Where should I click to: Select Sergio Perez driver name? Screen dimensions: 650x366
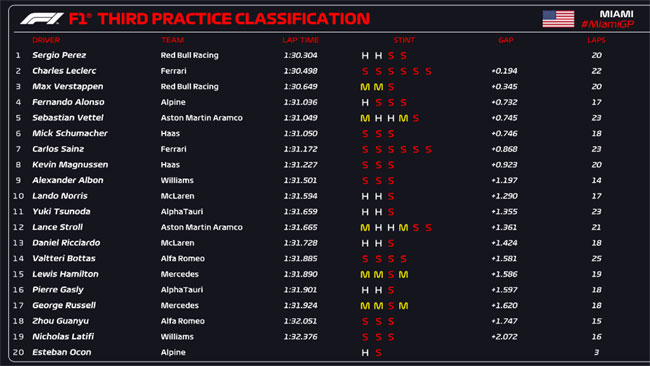(59, 55)
